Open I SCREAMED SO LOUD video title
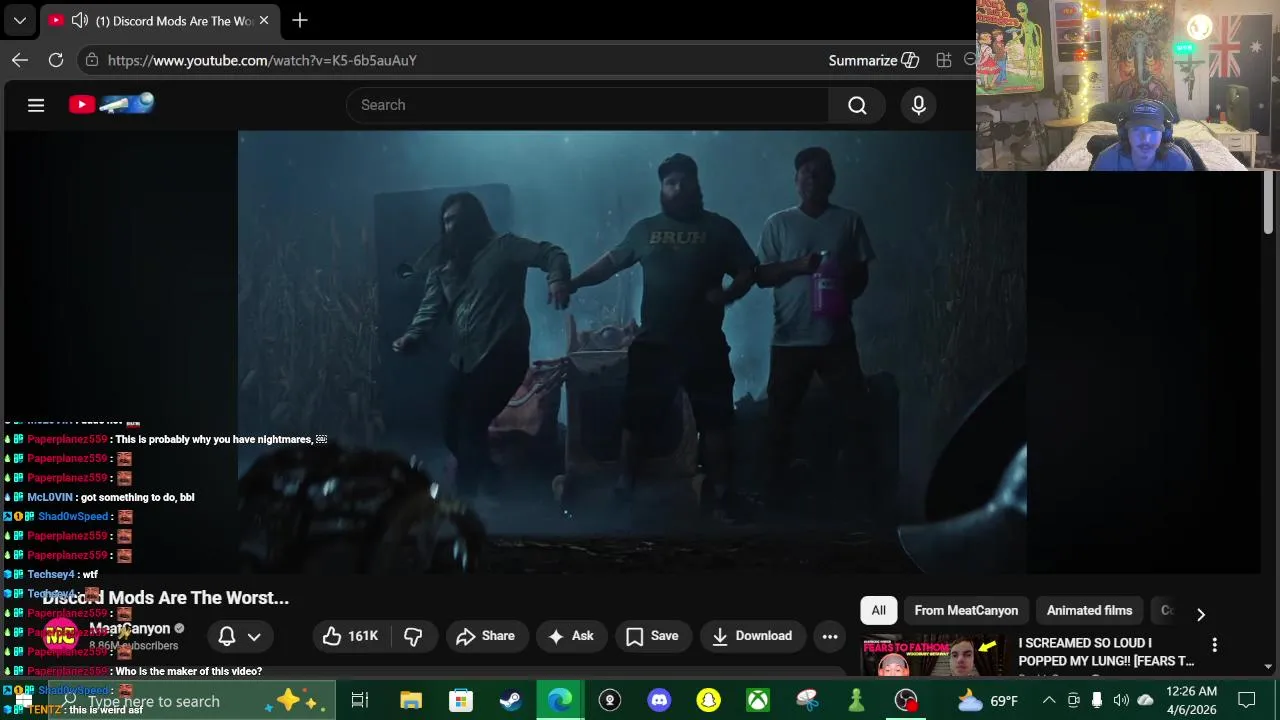Viewport: 1280px width, 720px height. click(x=1106, y=652)
